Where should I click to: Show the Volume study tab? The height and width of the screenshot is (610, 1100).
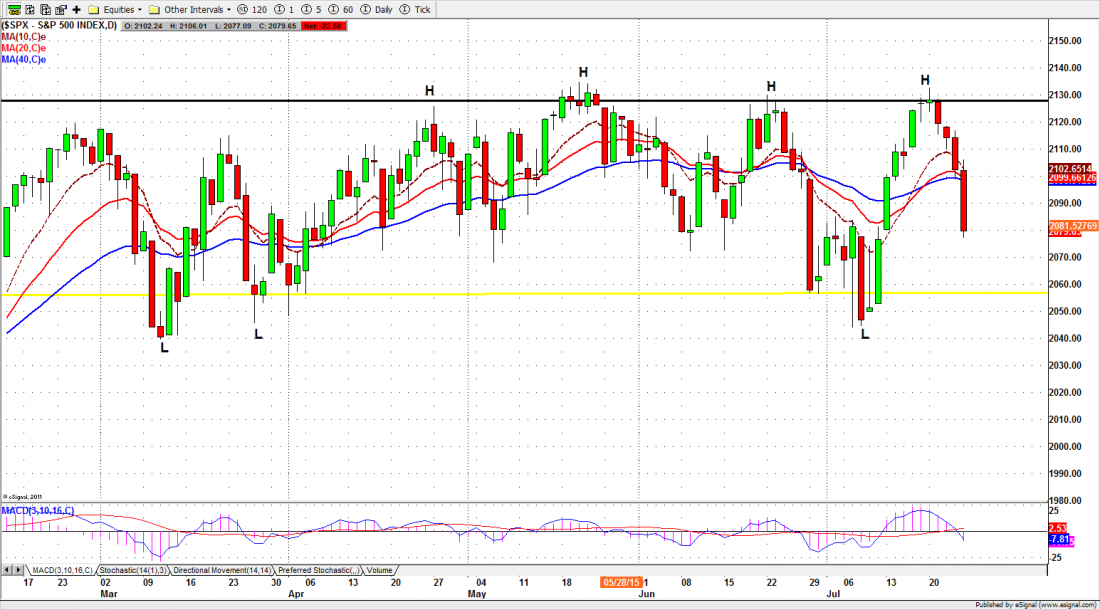[x=380, y=570]
